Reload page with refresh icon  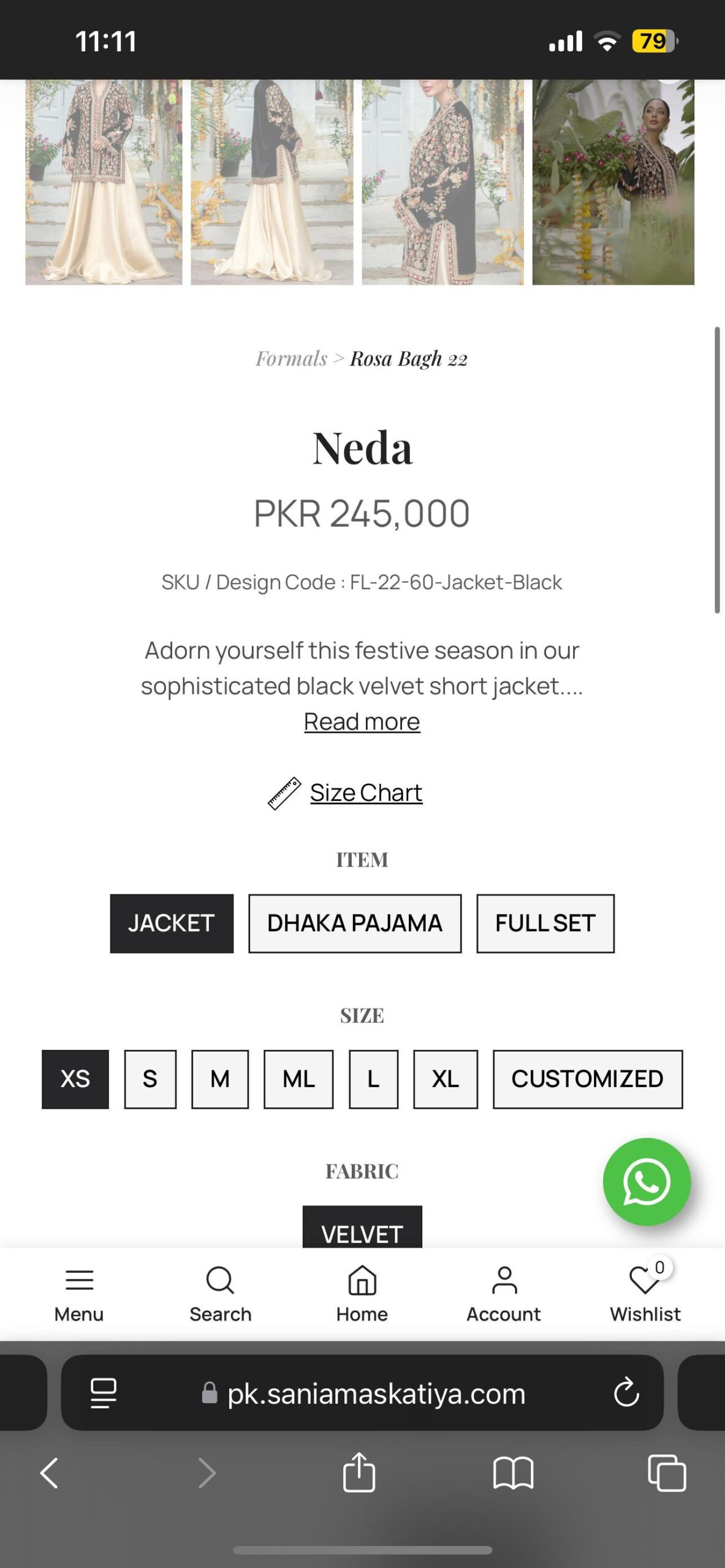pos(626,1393)
